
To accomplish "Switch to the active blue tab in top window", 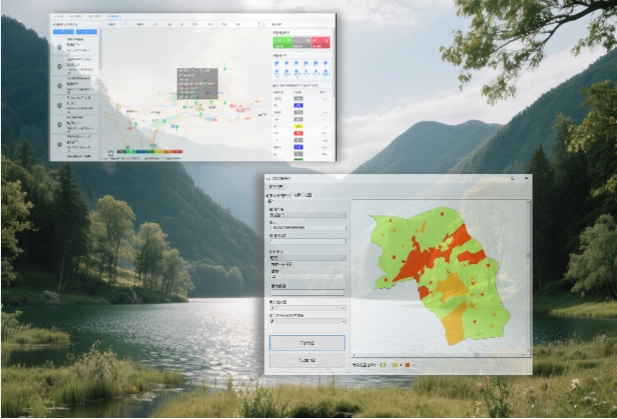I will click(x=112, y=18).
